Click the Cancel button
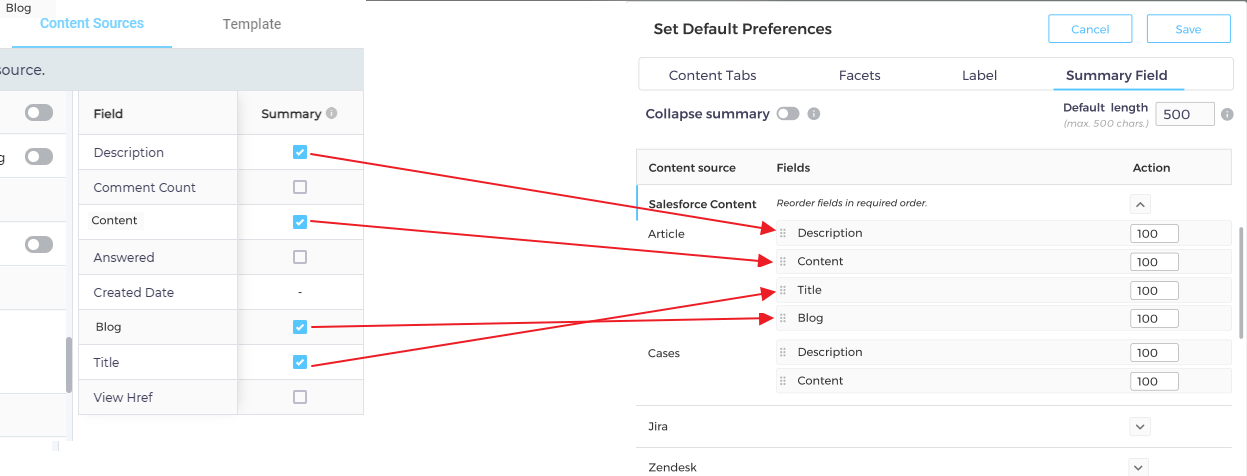This screenshot has height=476, width=1247. click(1090, 29)
